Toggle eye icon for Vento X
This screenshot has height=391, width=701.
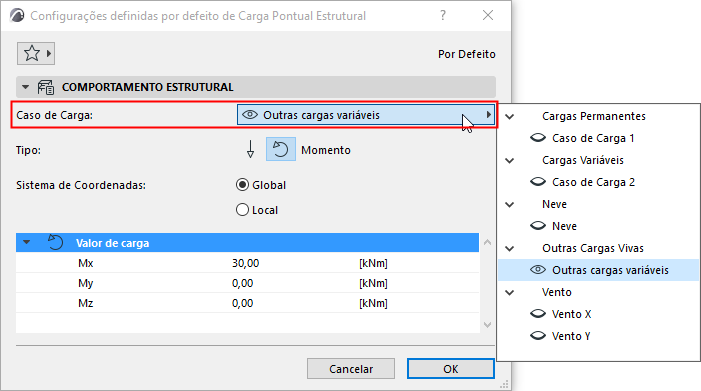(x=538, y=314)
